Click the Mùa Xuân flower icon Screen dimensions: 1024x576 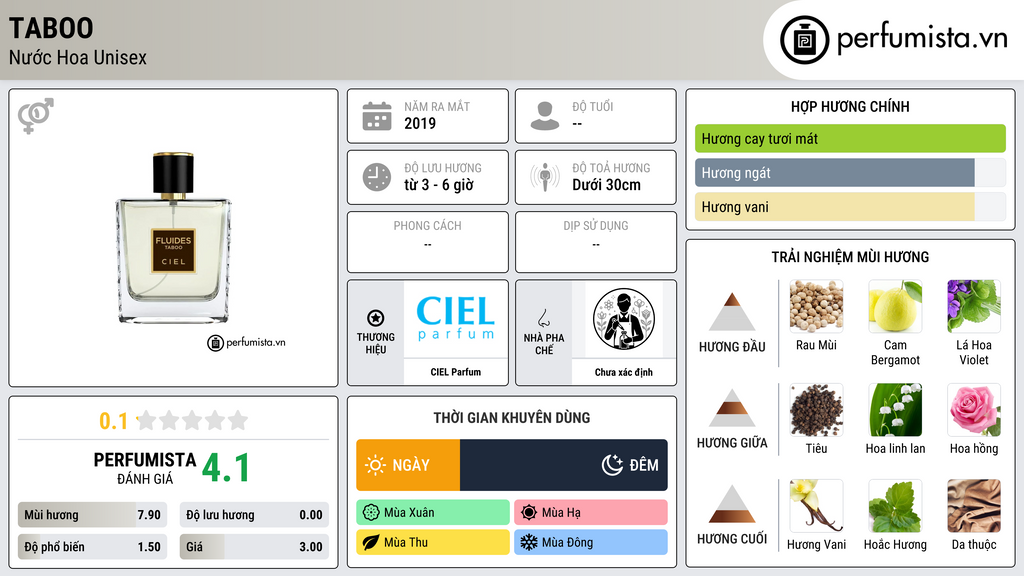tap(371, 513)
